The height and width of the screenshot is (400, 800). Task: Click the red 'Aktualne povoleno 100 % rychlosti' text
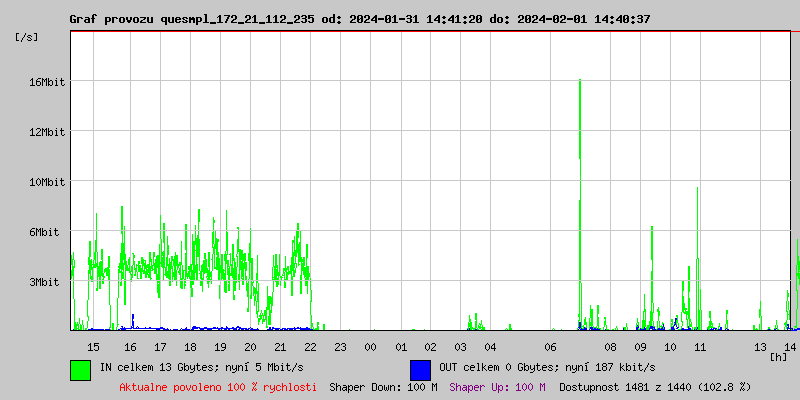tap(218, 386)
